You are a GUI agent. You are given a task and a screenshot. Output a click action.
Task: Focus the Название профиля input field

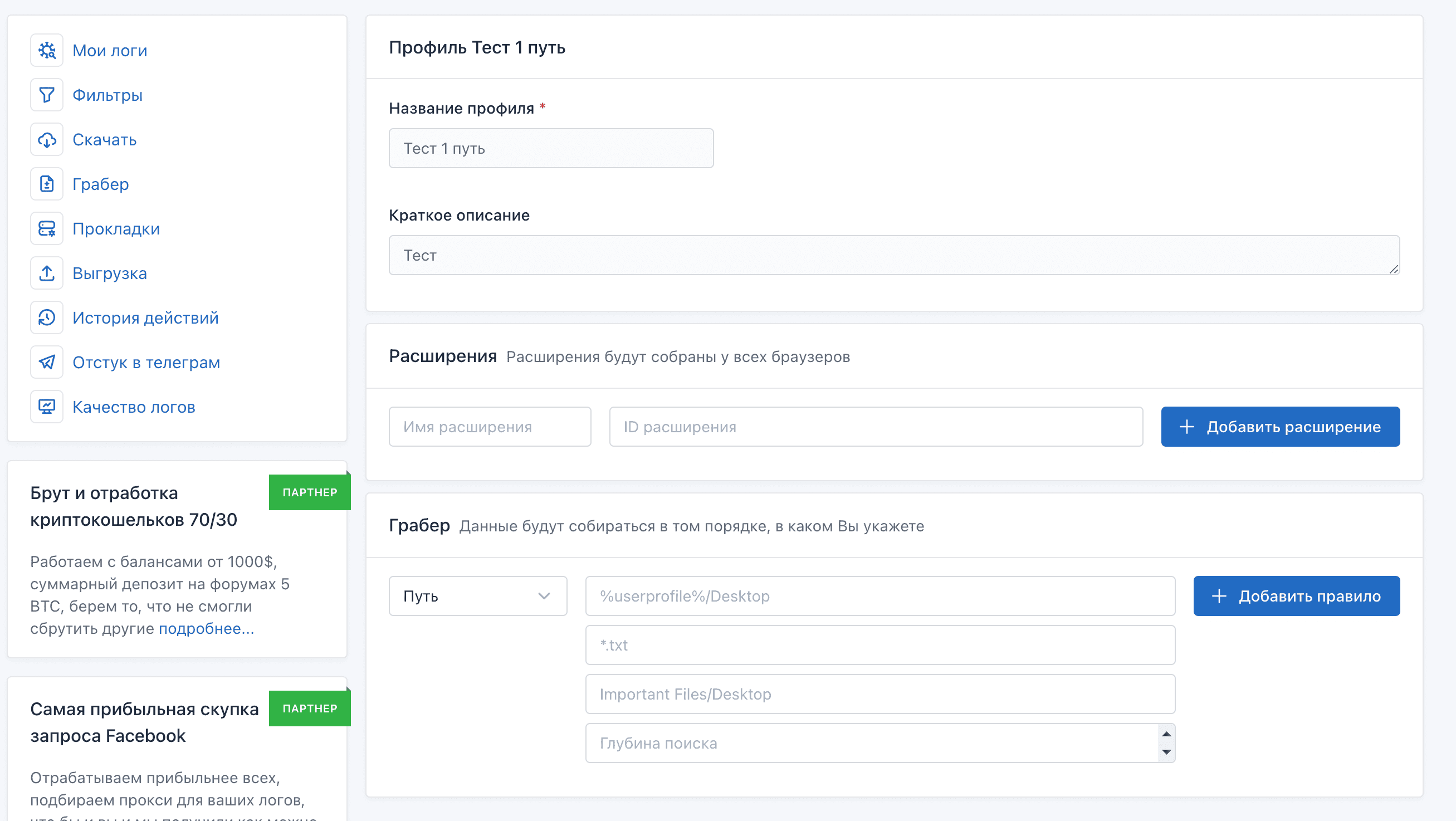[550, 149]
